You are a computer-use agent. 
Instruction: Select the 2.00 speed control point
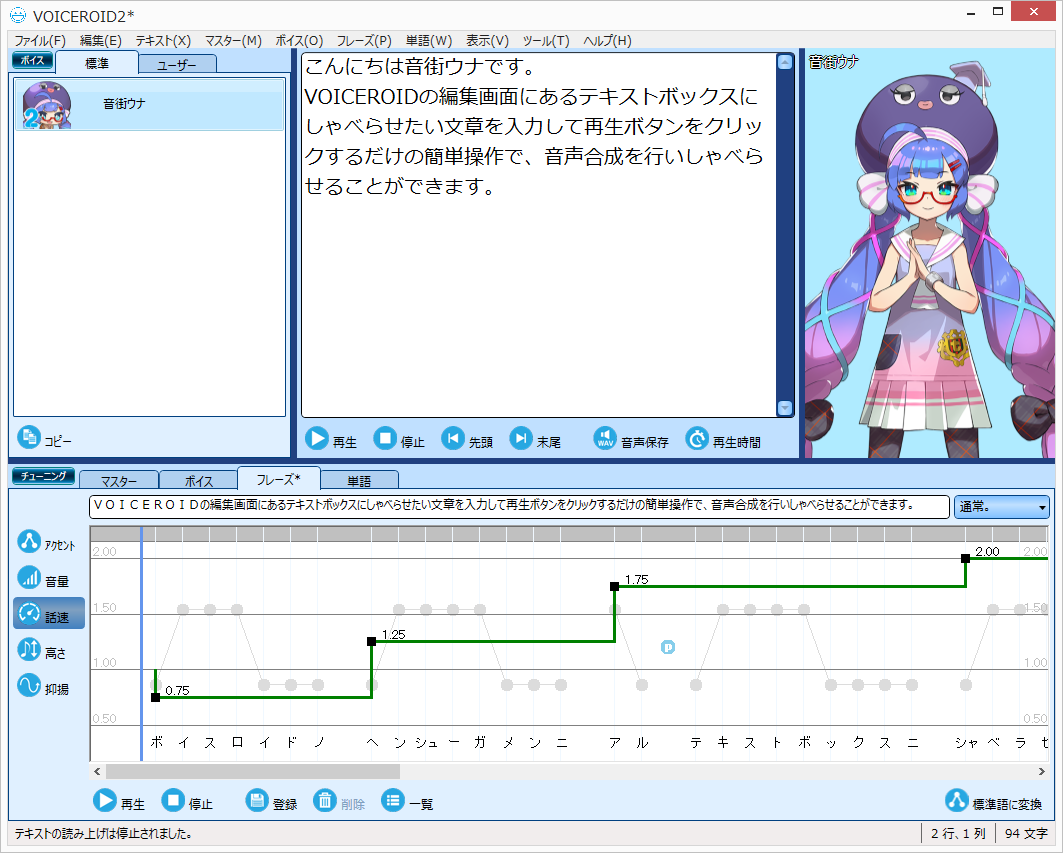[965, 559]
